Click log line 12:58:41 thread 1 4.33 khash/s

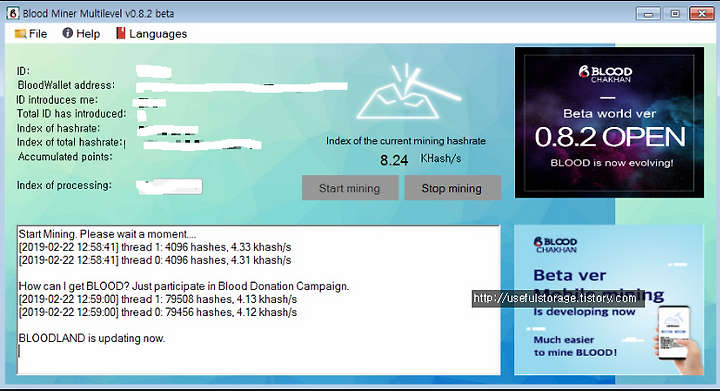pyautogui.click(x=155, y=247)
